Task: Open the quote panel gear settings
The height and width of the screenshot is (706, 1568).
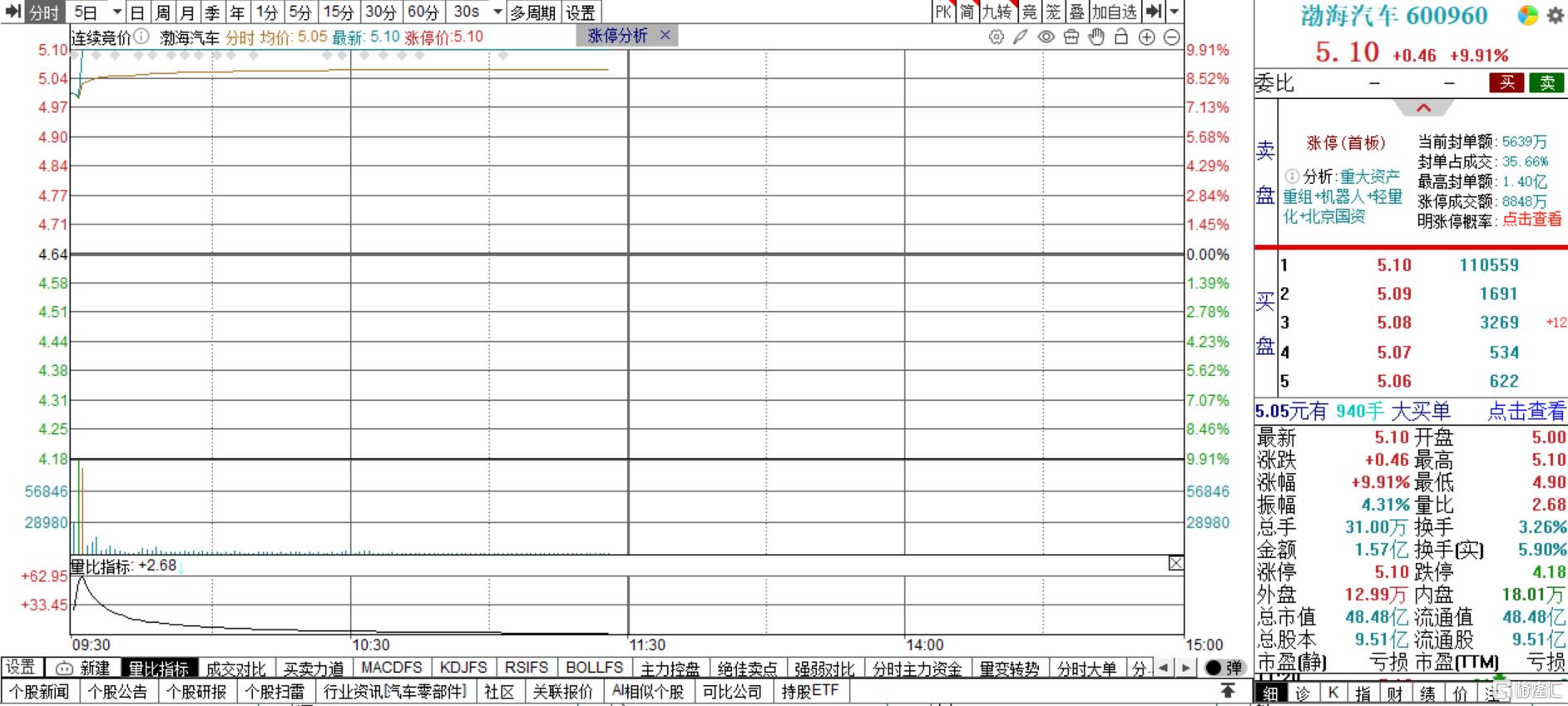Action: [x=1555, y=15]
